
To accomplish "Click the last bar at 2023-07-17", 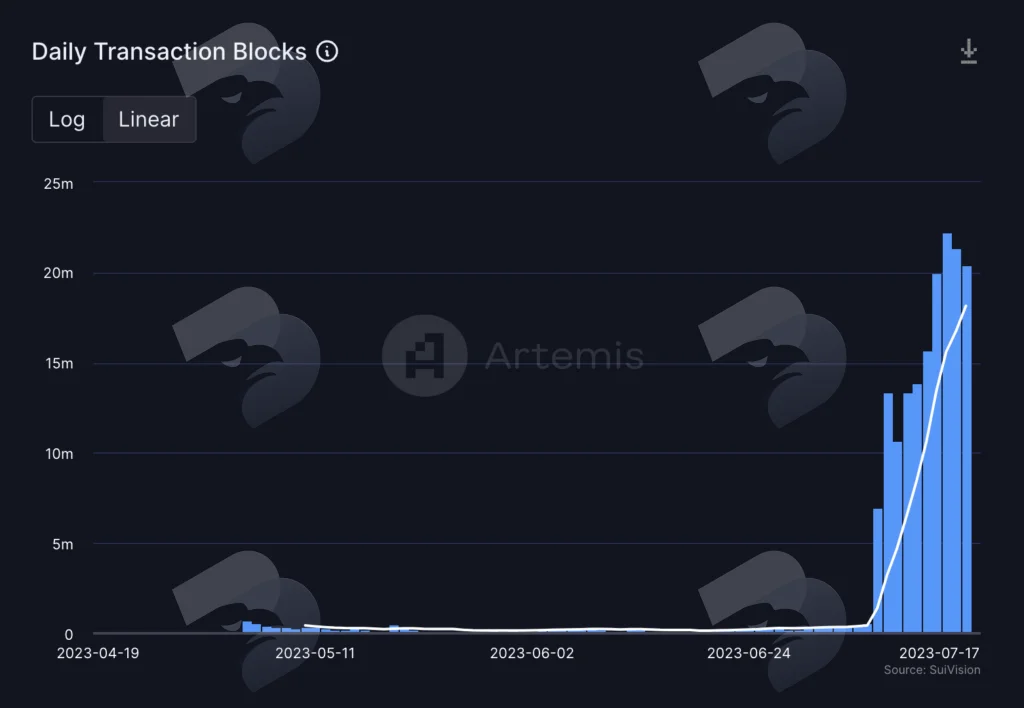I will coord(967,449).
